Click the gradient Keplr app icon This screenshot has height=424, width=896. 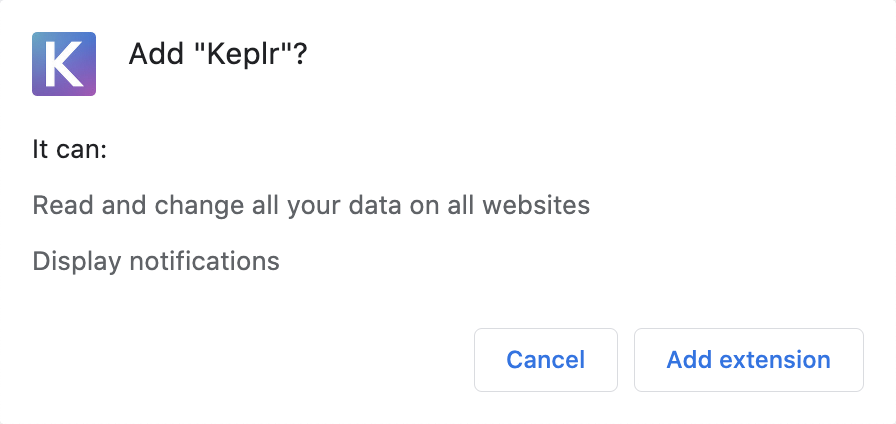64,64
